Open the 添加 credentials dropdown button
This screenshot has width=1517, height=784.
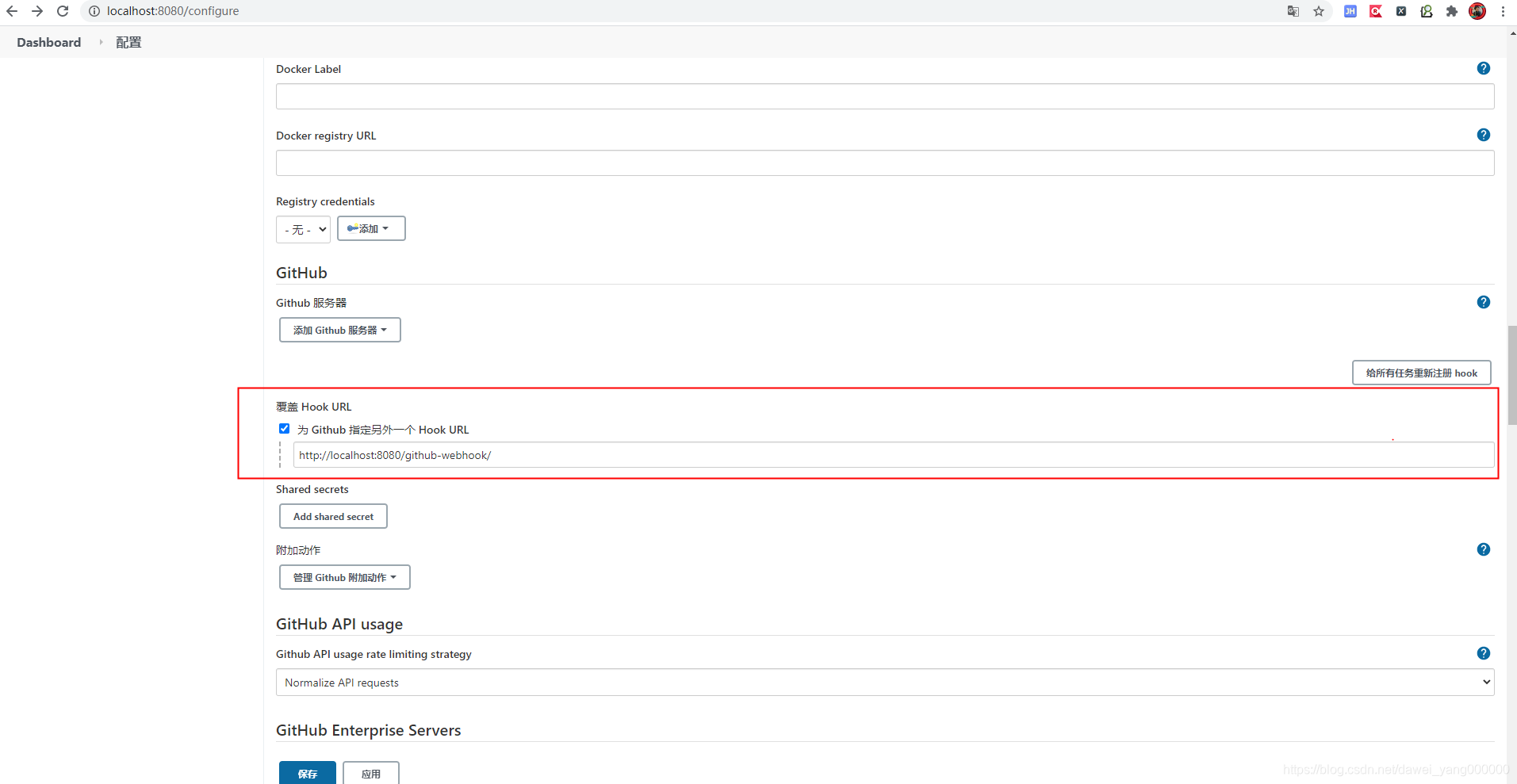[x=371, y=228]
